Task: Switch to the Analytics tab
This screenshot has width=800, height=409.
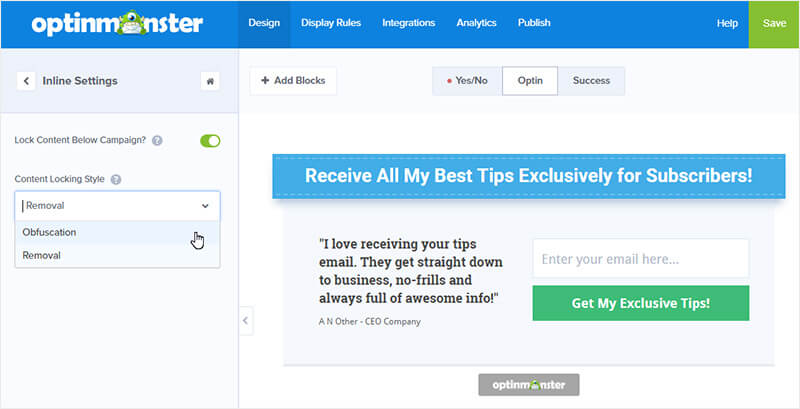Action: click(477, 23)
